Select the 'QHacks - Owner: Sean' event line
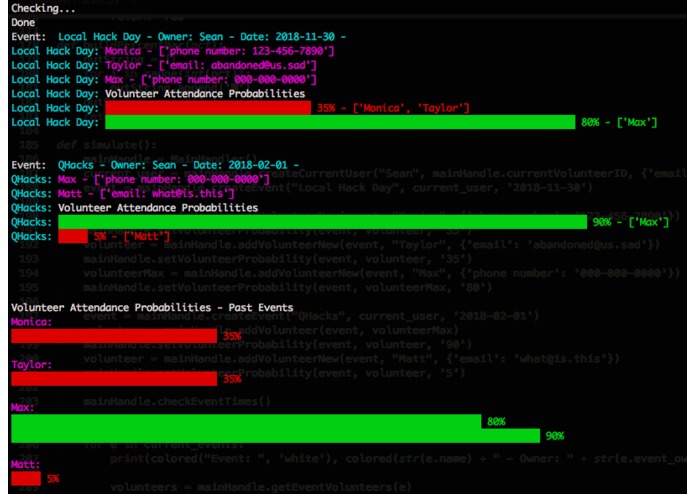The width and height of the screenshot is (695, 494). coord(155,165)
